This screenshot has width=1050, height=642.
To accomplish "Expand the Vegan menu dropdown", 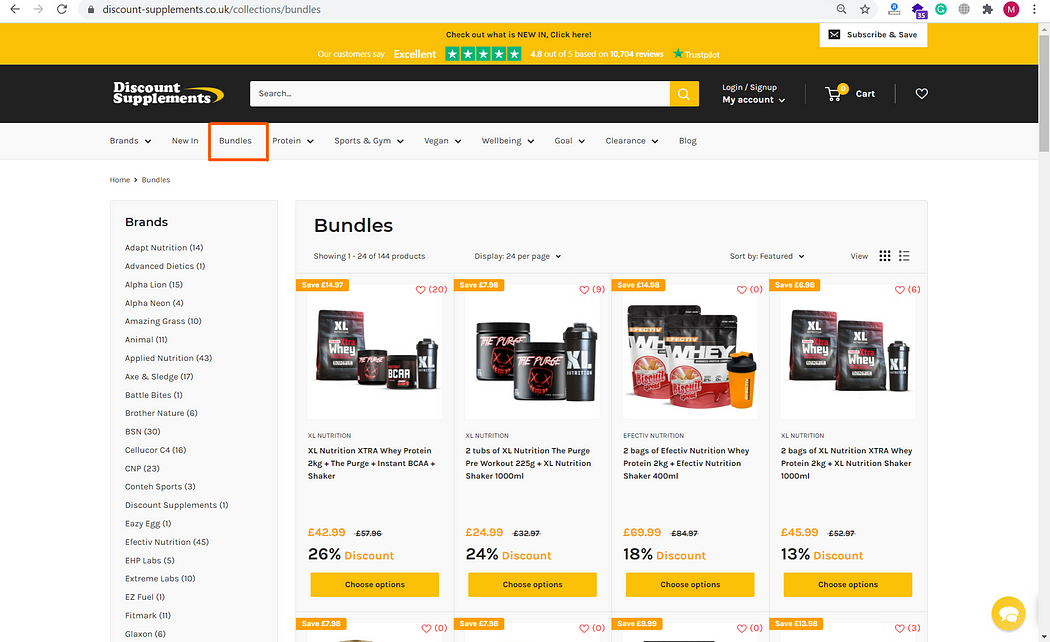I will (x=443, y=141).
